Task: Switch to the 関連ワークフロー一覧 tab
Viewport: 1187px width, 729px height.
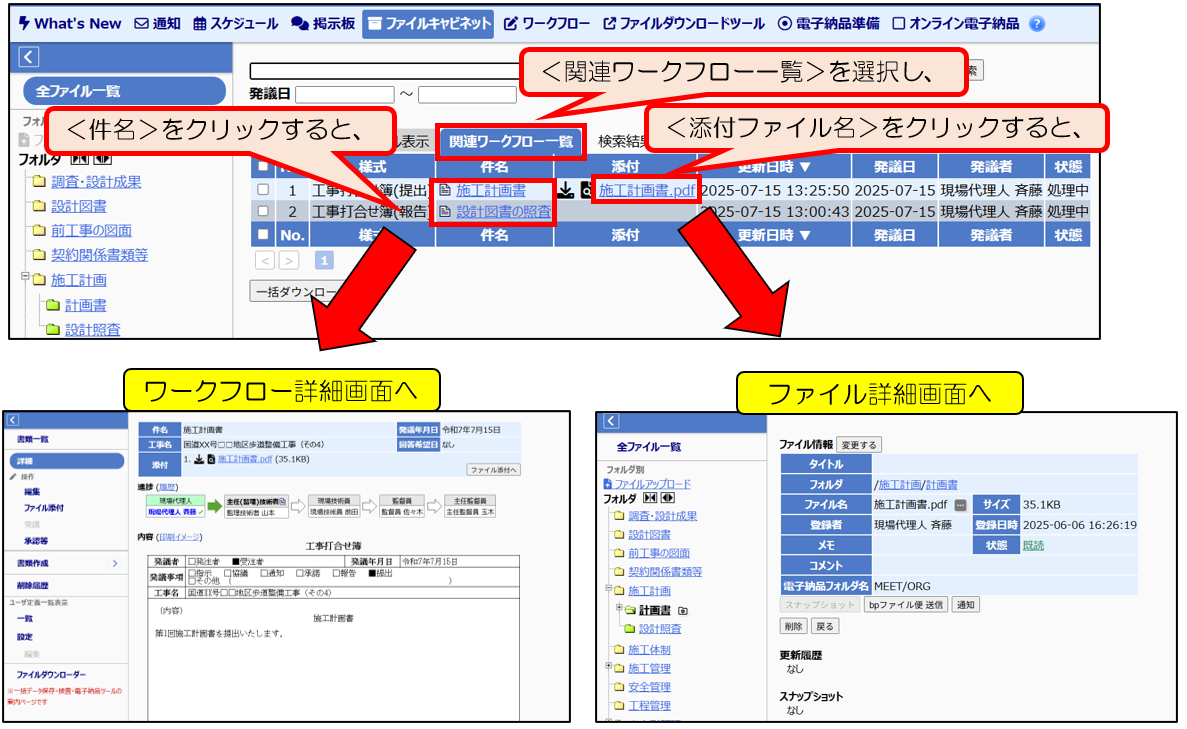Action: (x=510, y=142)
